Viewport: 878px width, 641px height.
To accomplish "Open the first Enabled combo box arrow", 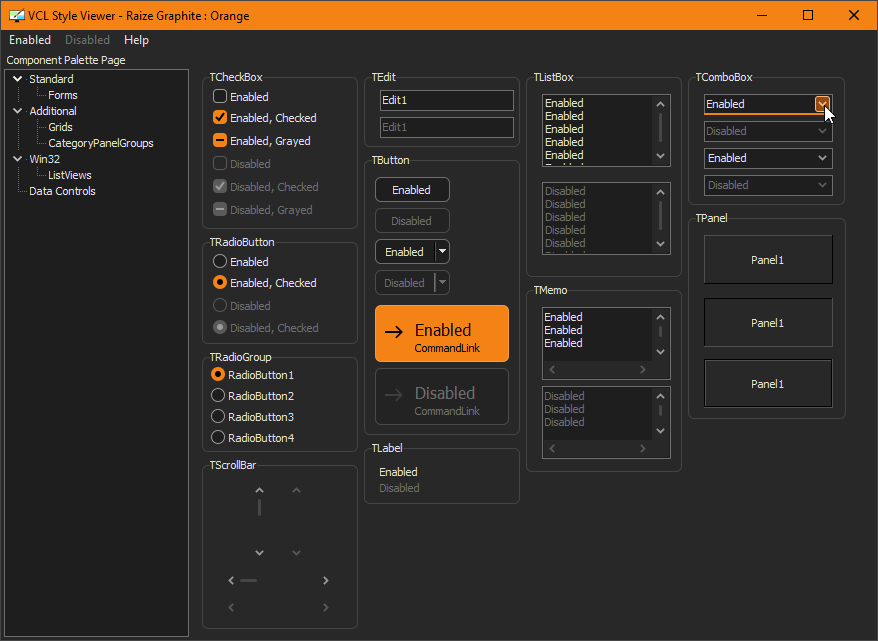I will [822, 104].
